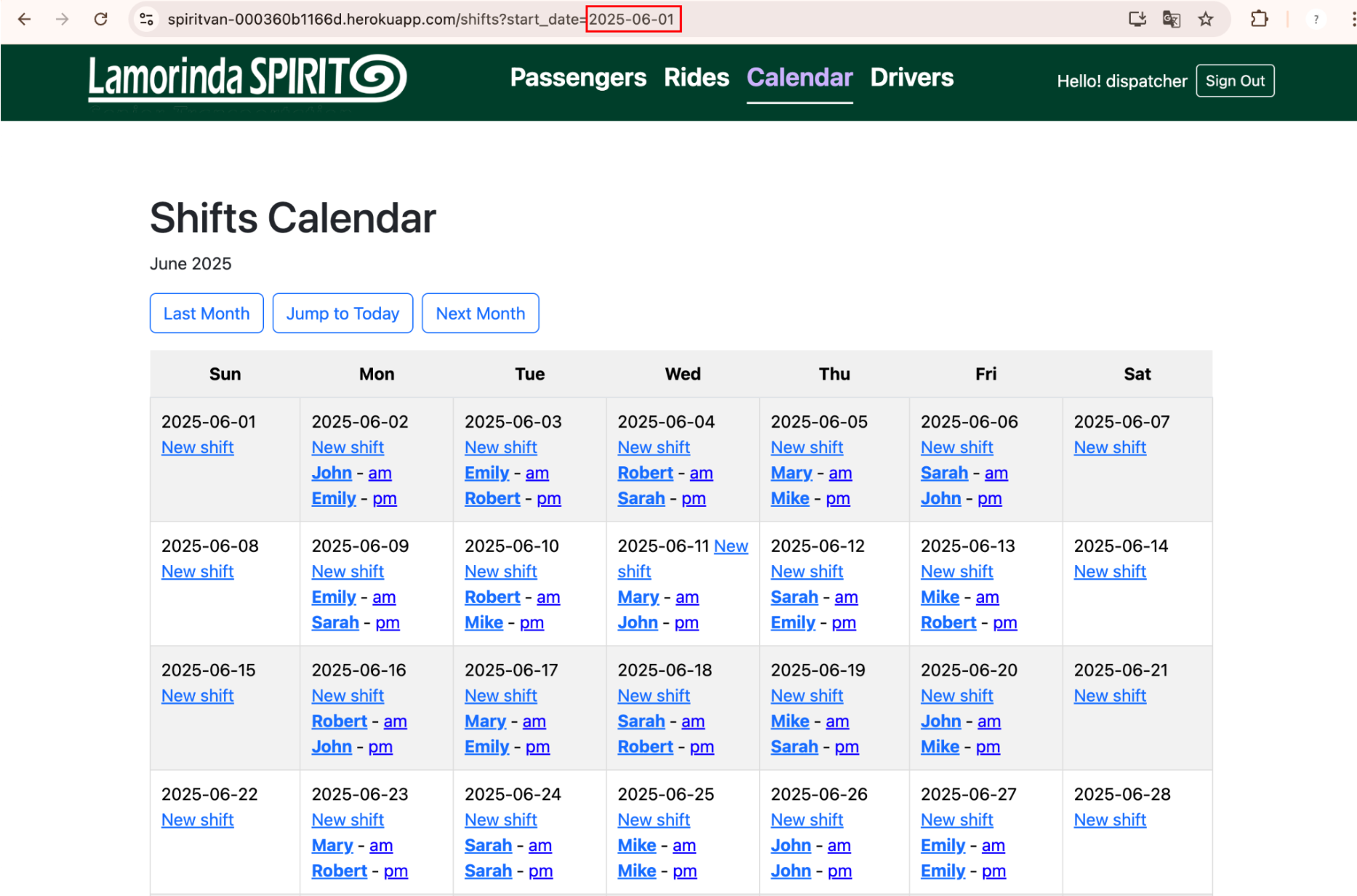Open Sarah driver link on 2025-06-06
Screen dimensions: 1357x896
tap(944, 473)
